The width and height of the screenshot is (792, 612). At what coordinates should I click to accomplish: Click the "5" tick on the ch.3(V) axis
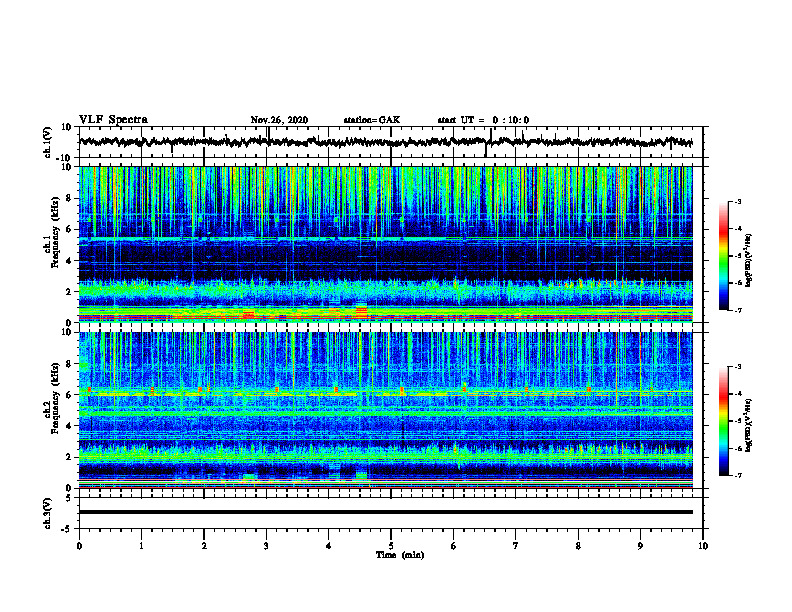(x=69, y=498)
